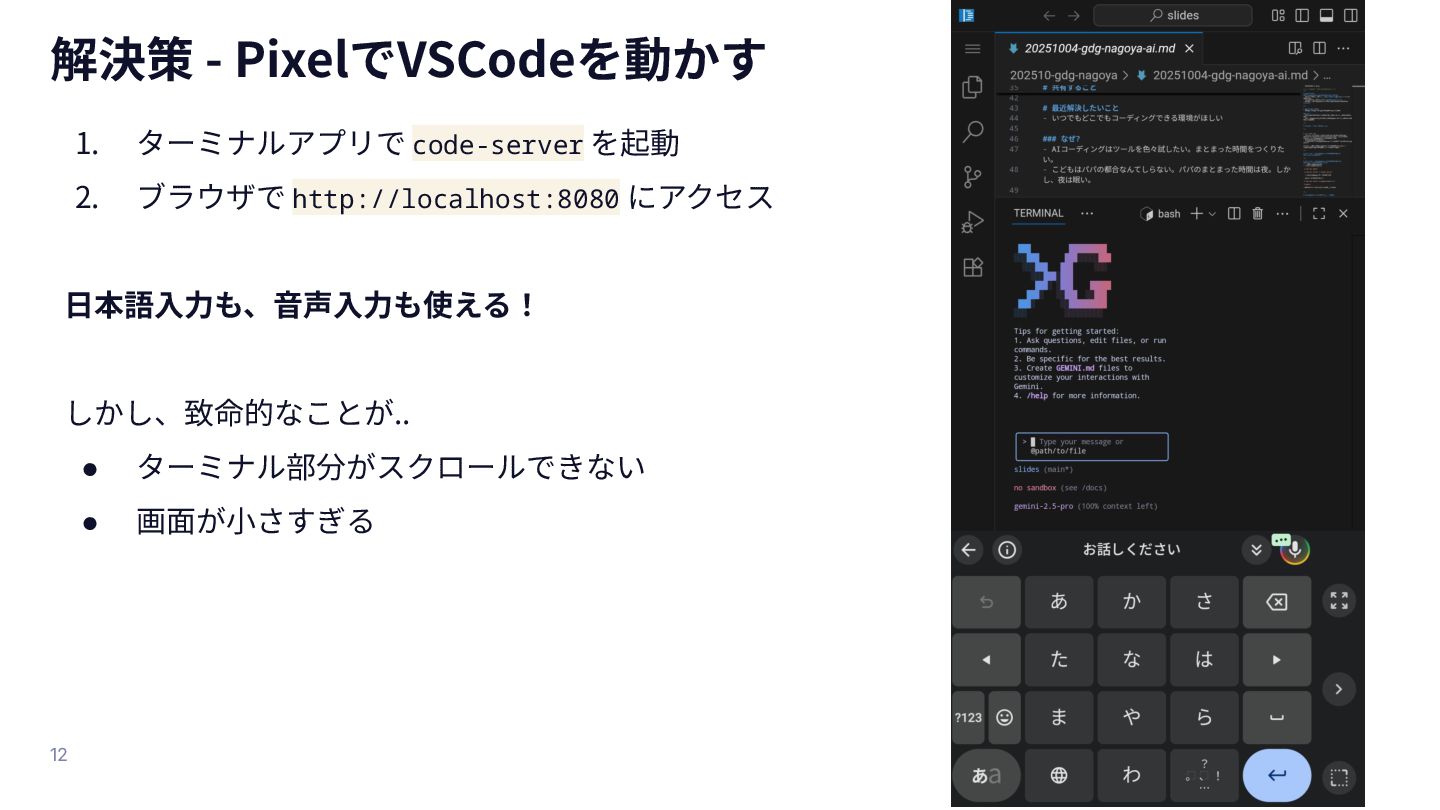1440x810 pixels.
Task: Open additional panel views next to TERMINAL
Action: [x=1087, y=213]
